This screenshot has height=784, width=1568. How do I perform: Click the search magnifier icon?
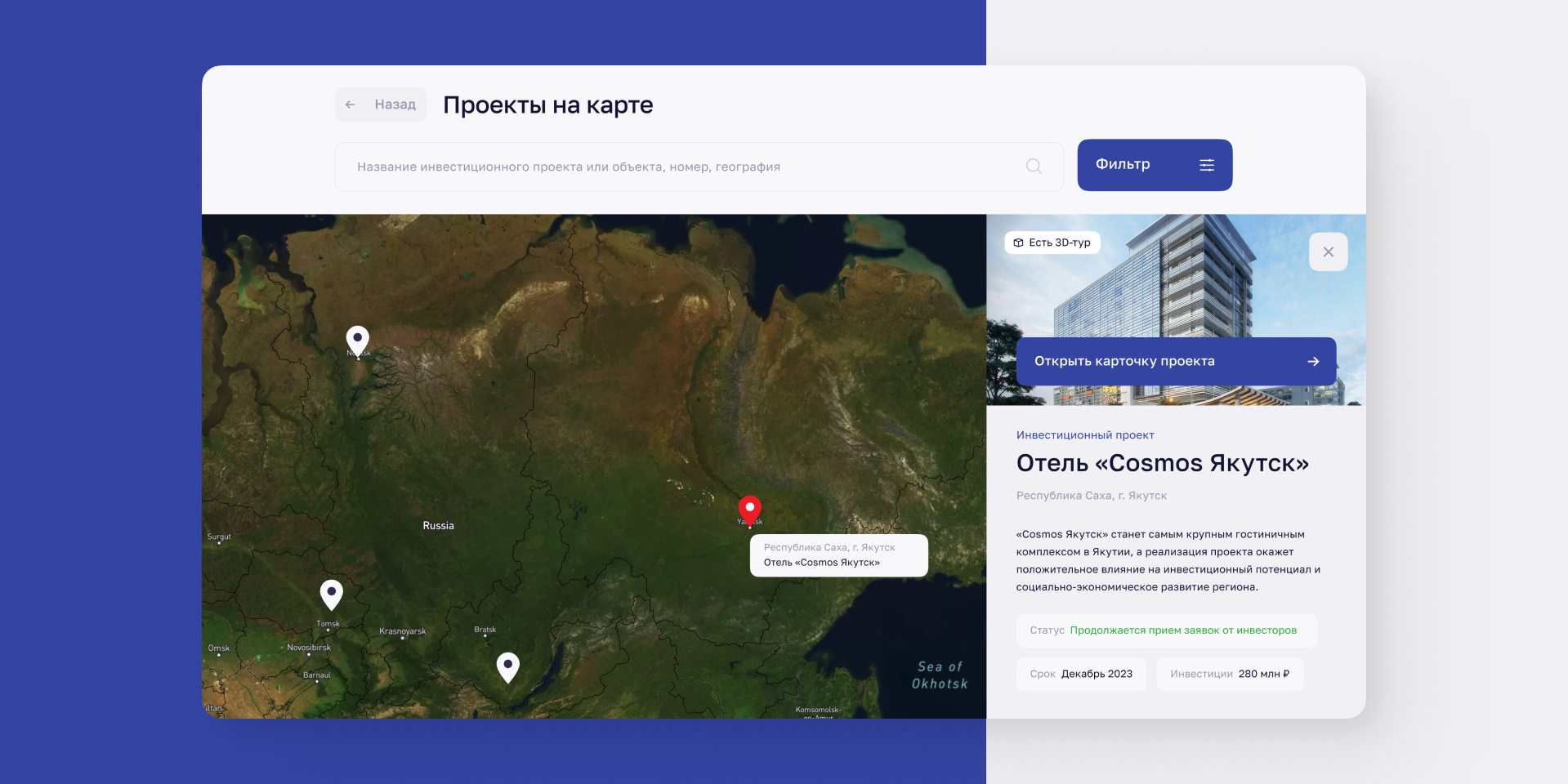pyautogui.click(x=1034, y=167)
